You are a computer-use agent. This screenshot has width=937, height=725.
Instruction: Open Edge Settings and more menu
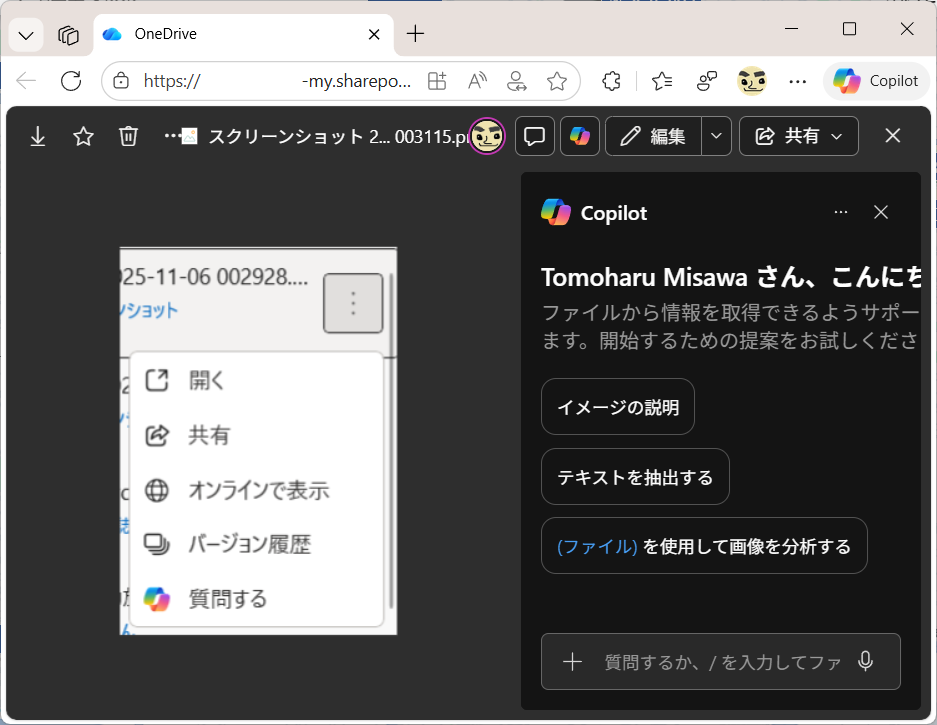point(797,81)
